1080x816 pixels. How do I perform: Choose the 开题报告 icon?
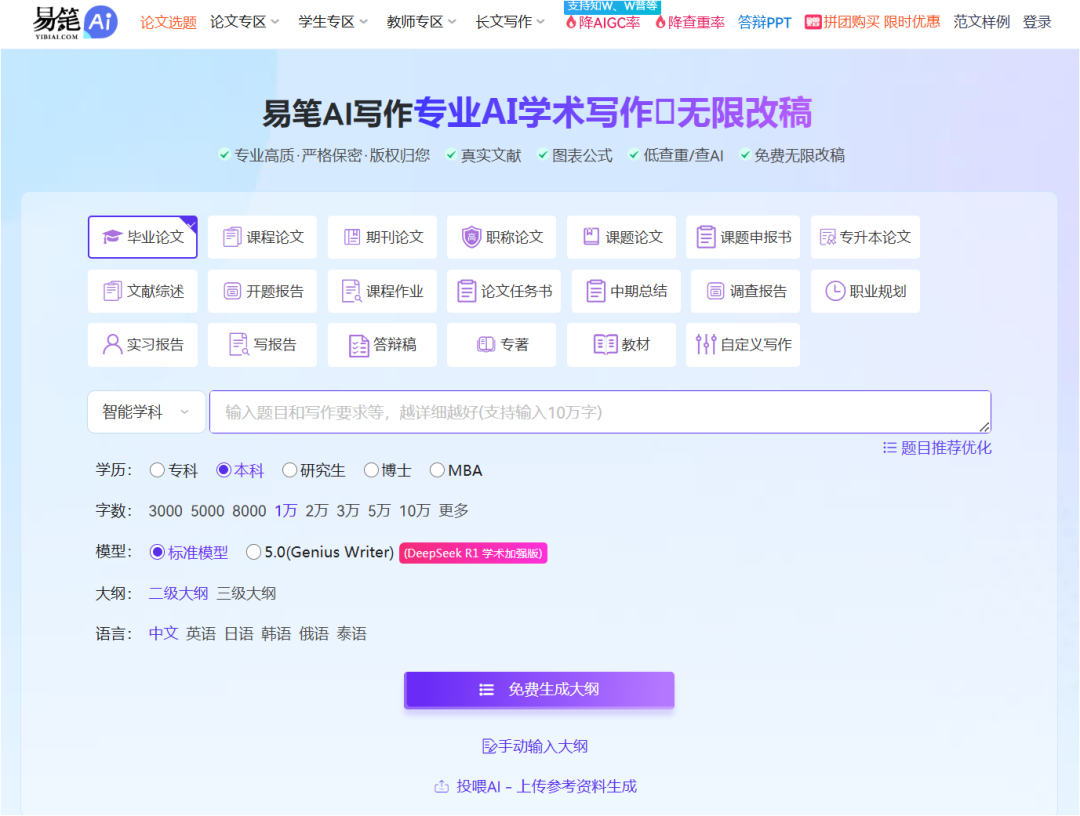click(x=232, y=291)
